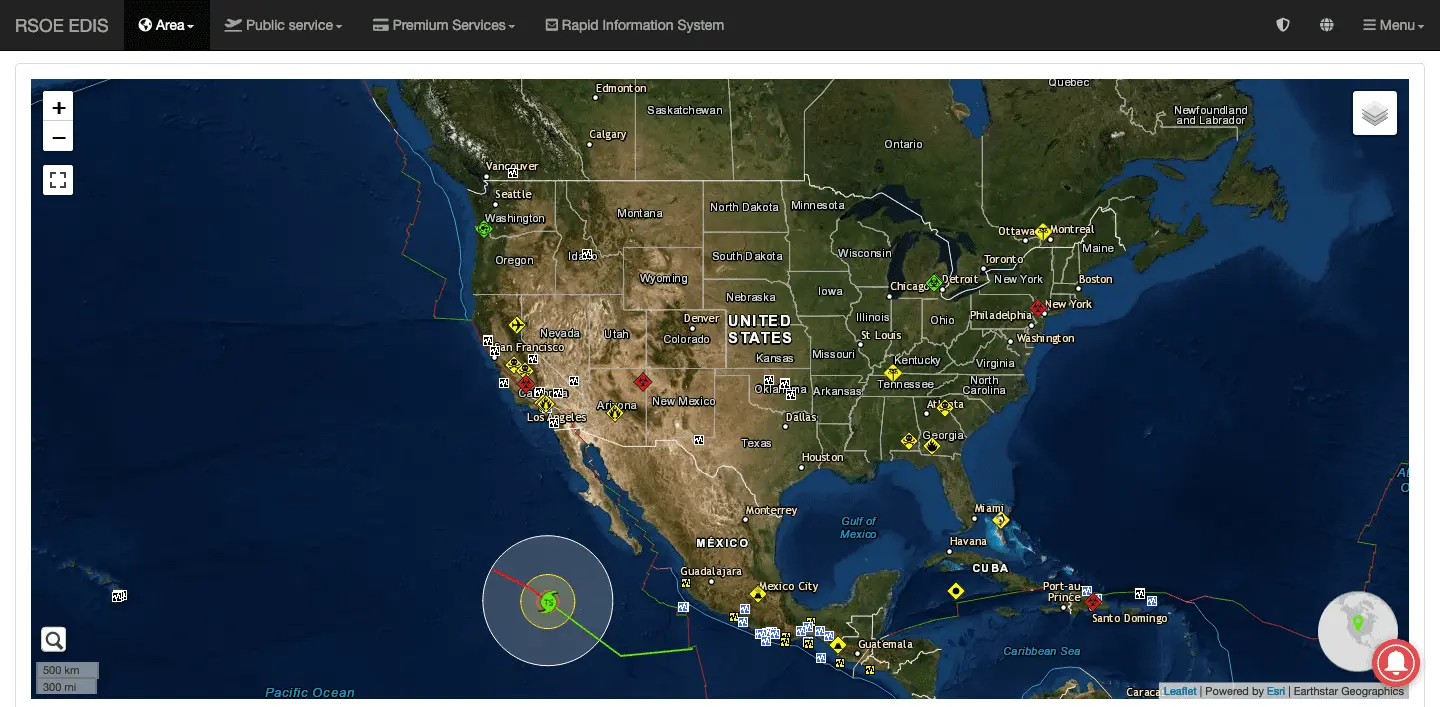Image resolution: width=1440 pixels, height=707 pixels.
Task: Open the map search magnifier
Action: (54, 640)
